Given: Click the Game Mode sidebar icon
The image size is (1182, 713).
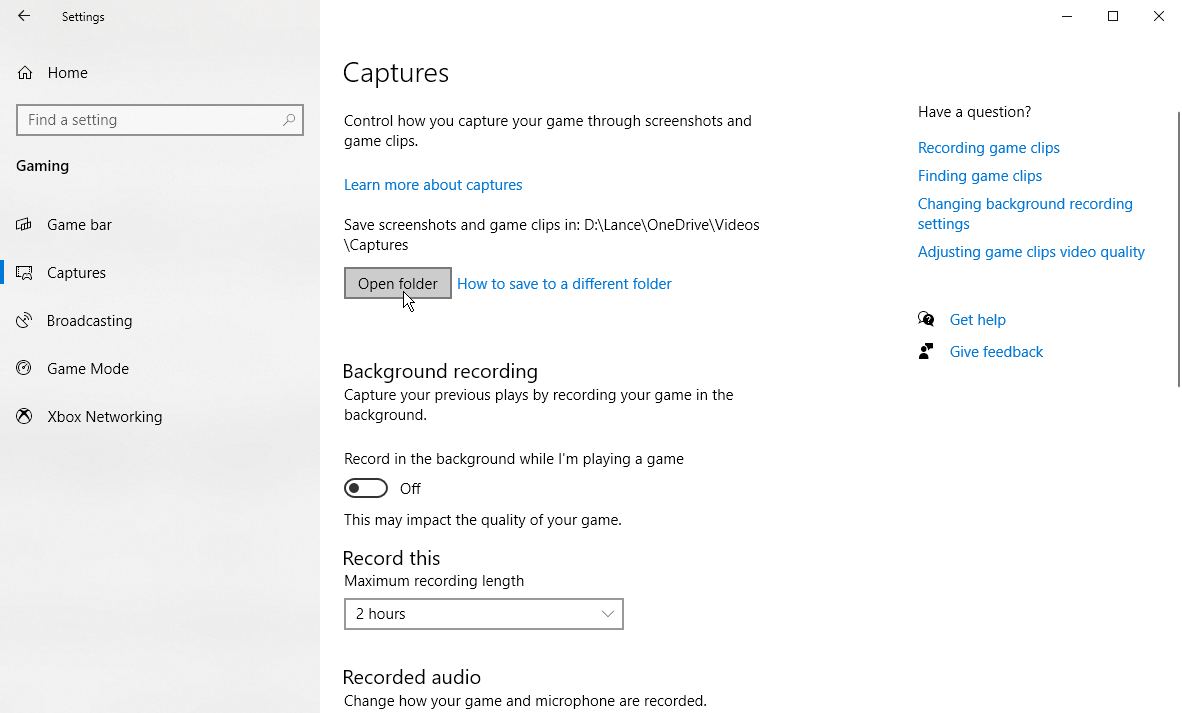Looking at the screenshot, I should (23, 368).
